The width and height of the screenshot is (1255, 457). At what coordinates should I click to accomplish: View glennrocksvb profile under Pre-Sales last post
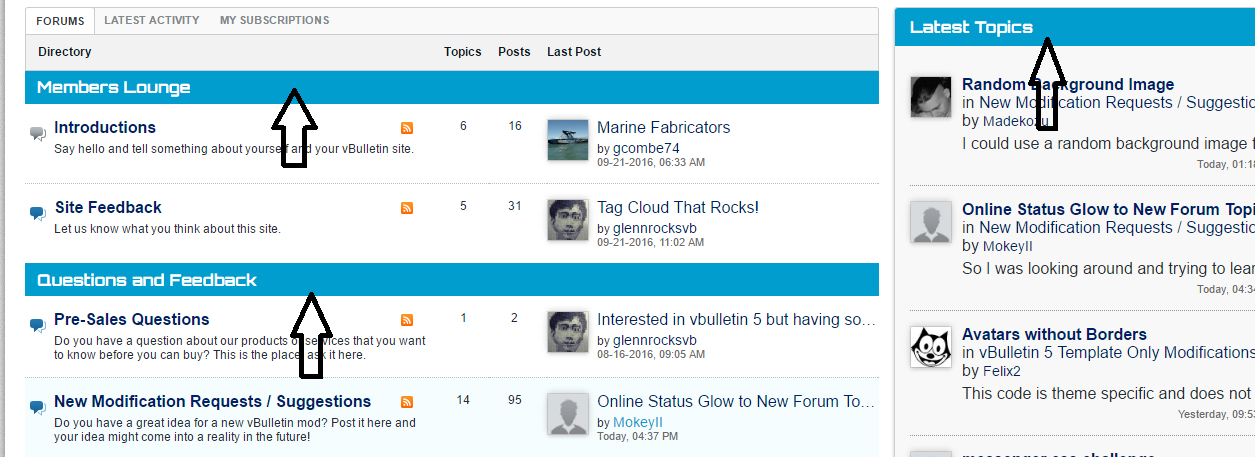pos(655,340)
